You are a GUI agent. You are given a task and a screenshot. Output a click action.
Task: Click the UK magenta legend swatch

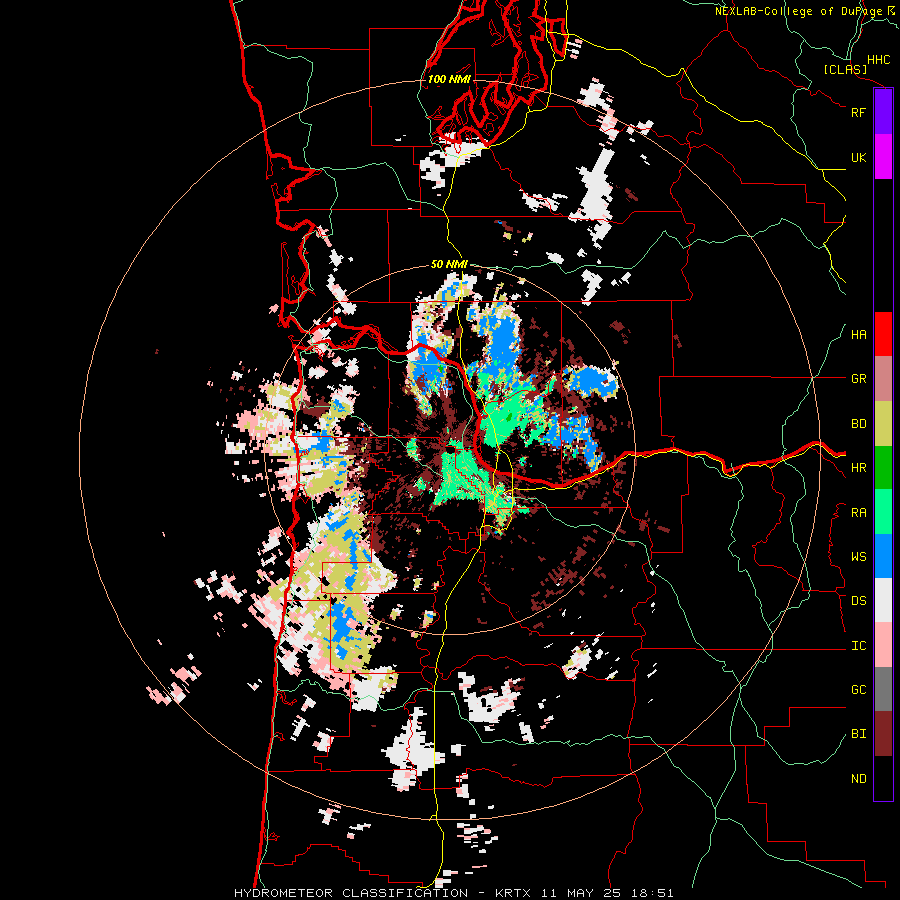click(883, 157)
